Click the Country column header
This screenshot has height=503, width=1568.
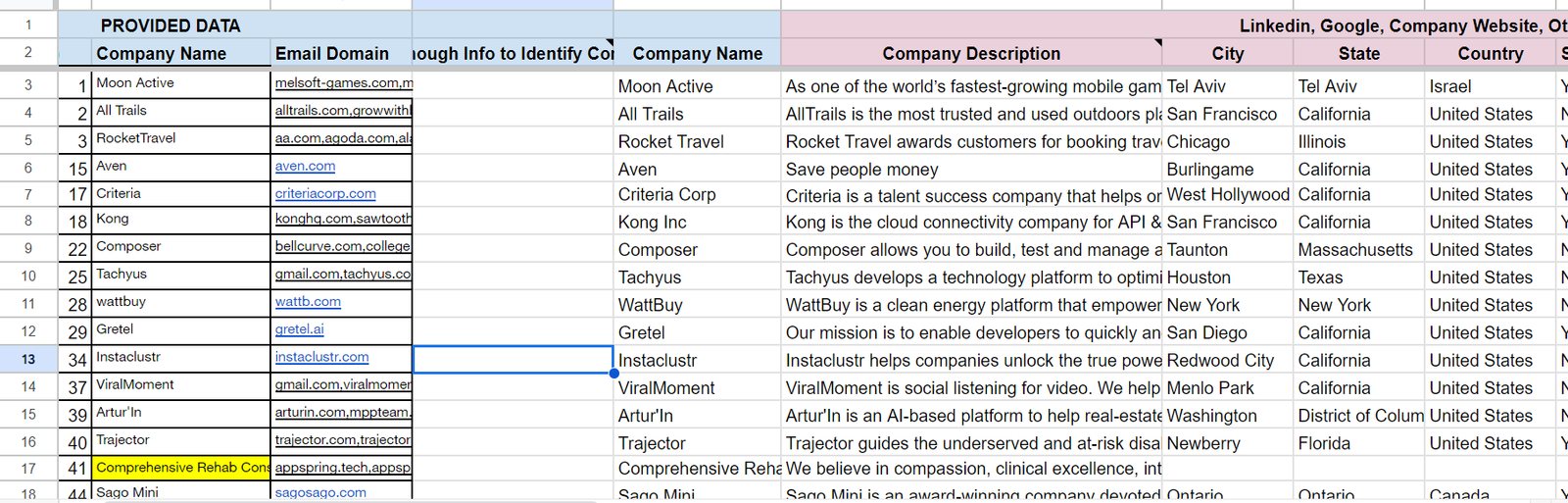tap(1491, 54)
